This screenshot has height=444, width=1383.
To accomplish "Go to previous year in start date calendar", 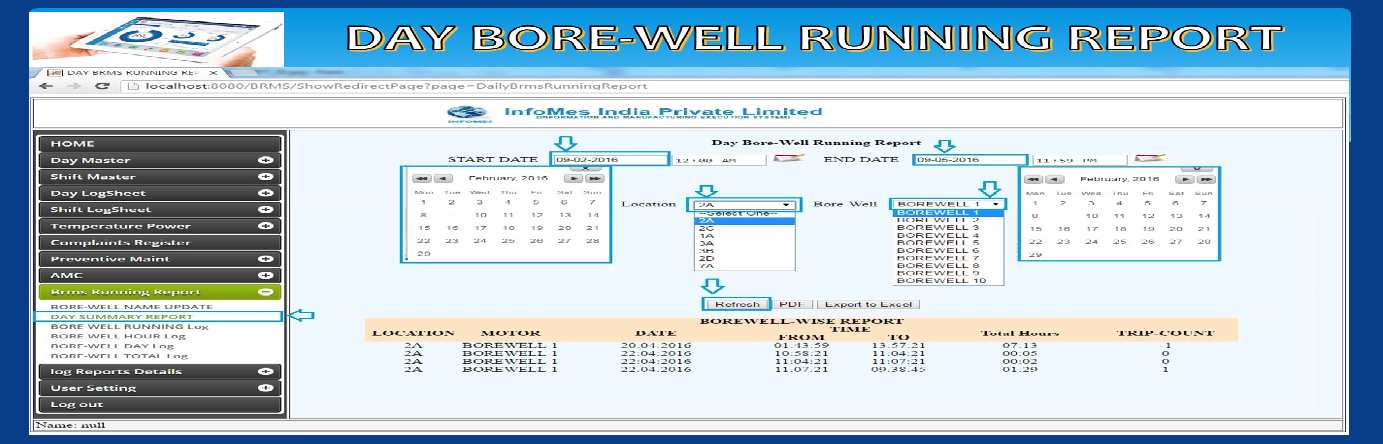I will [420, 177].
